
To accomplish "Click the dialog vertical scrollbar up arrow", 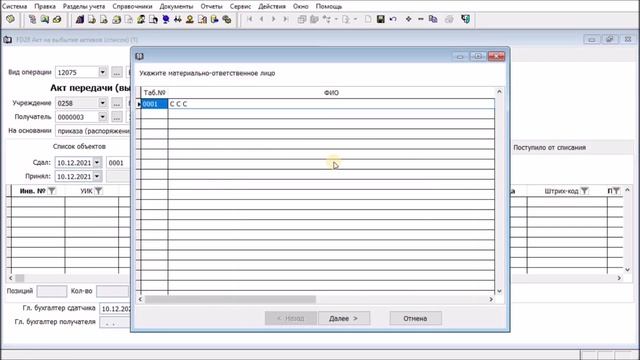I will [499, 92].
